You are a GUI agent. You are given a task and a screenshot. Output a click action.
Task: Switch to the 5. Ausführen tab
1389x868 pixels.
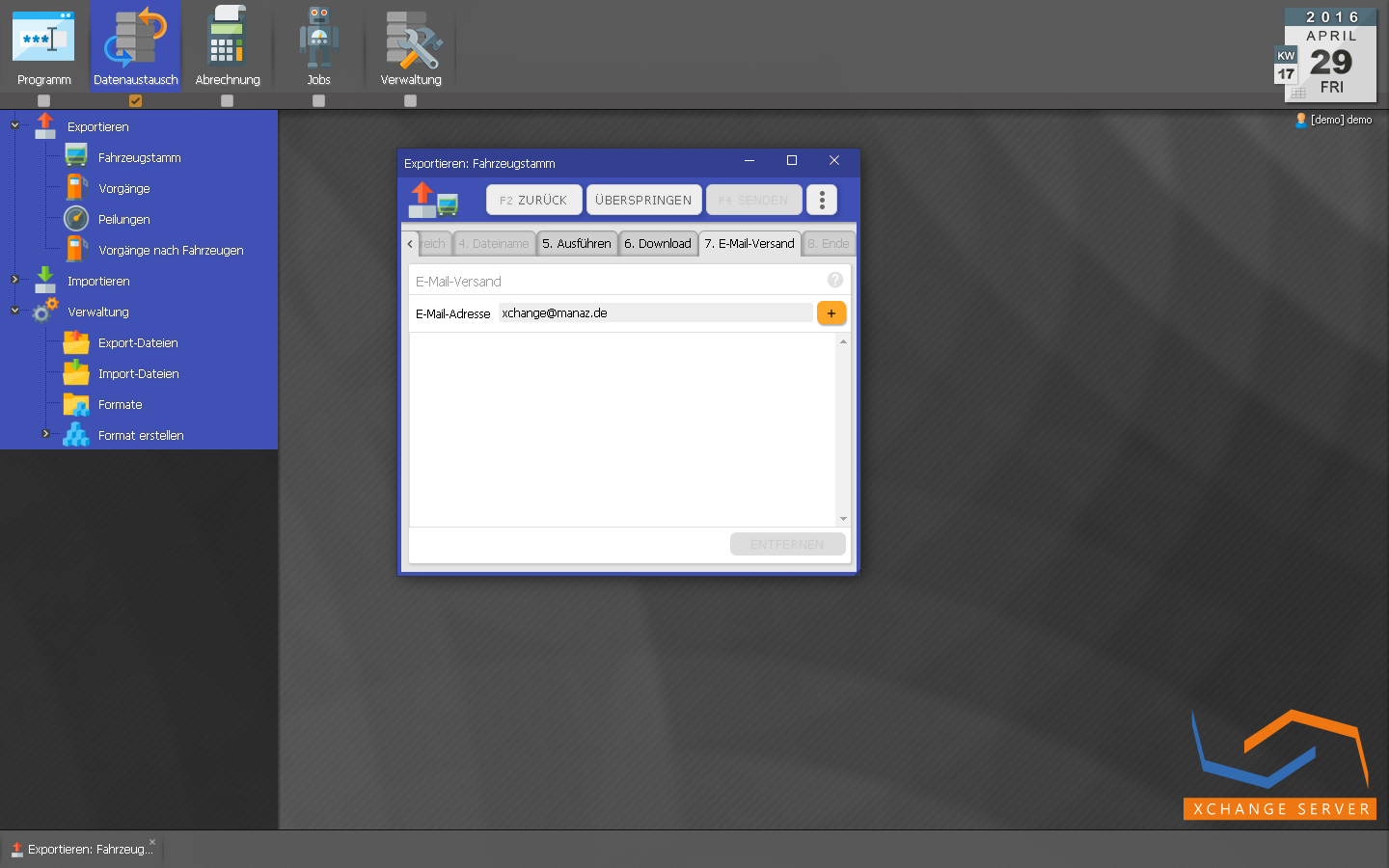coord(576,244)
